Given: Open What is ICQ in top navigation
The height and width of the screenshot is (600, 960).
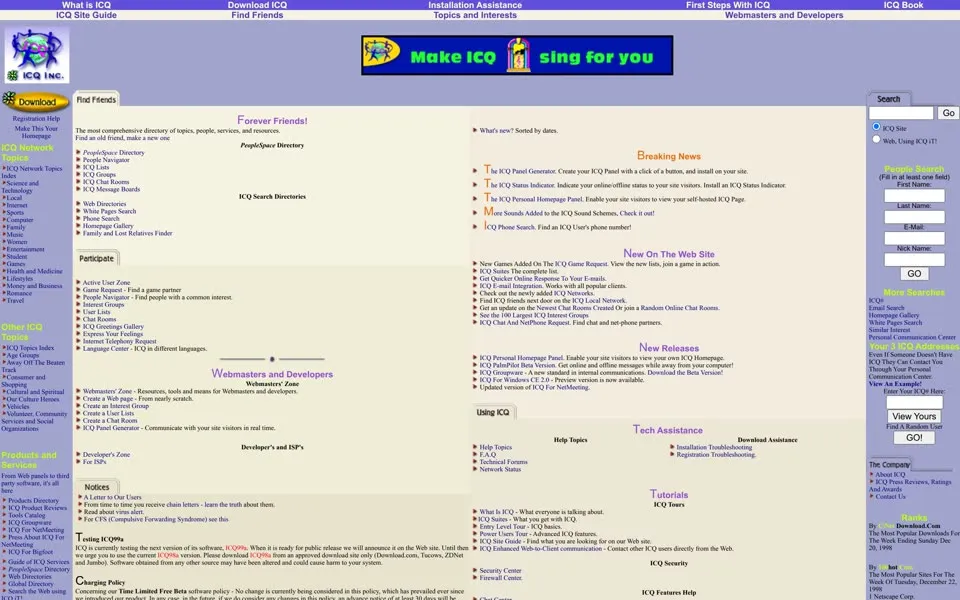Looking at the screenshot, I should (x=86, y=5).
